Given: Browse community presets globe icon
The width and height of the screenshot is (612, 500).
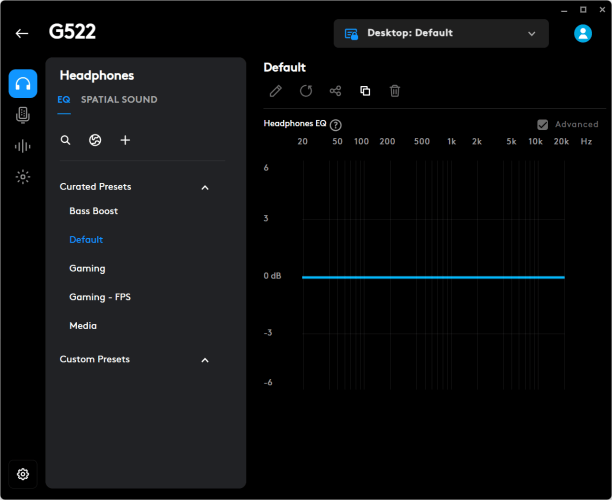Looking at the screenshot, I should pyautogui.click(x=95, y=140).
